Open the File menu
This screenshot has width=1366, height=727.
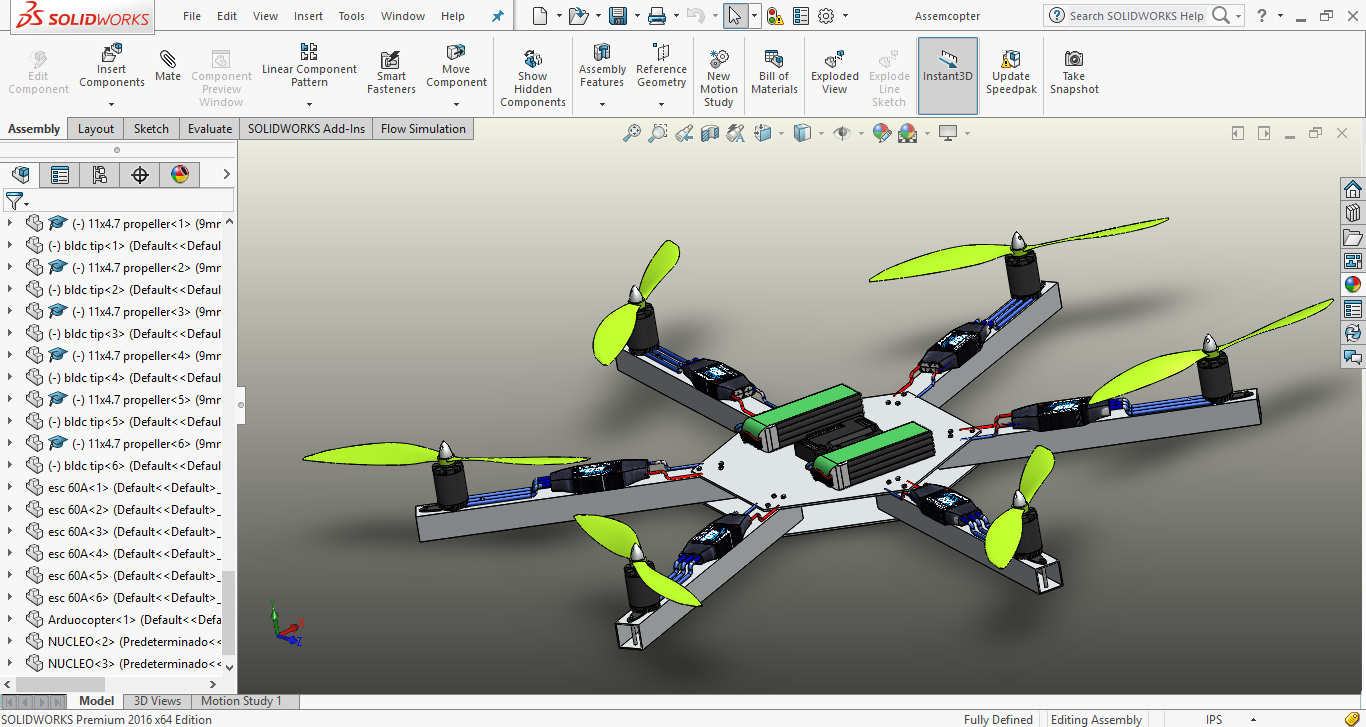pyautogui.click(x=192, y=16)
